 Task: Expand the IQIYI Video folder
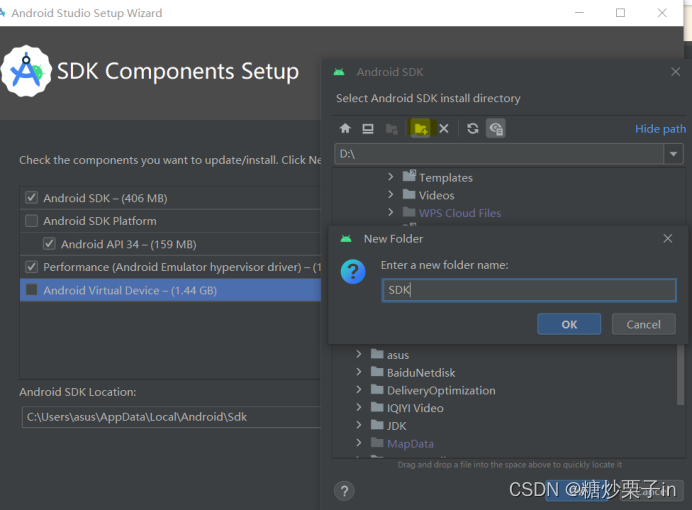(x=359, y=407)
